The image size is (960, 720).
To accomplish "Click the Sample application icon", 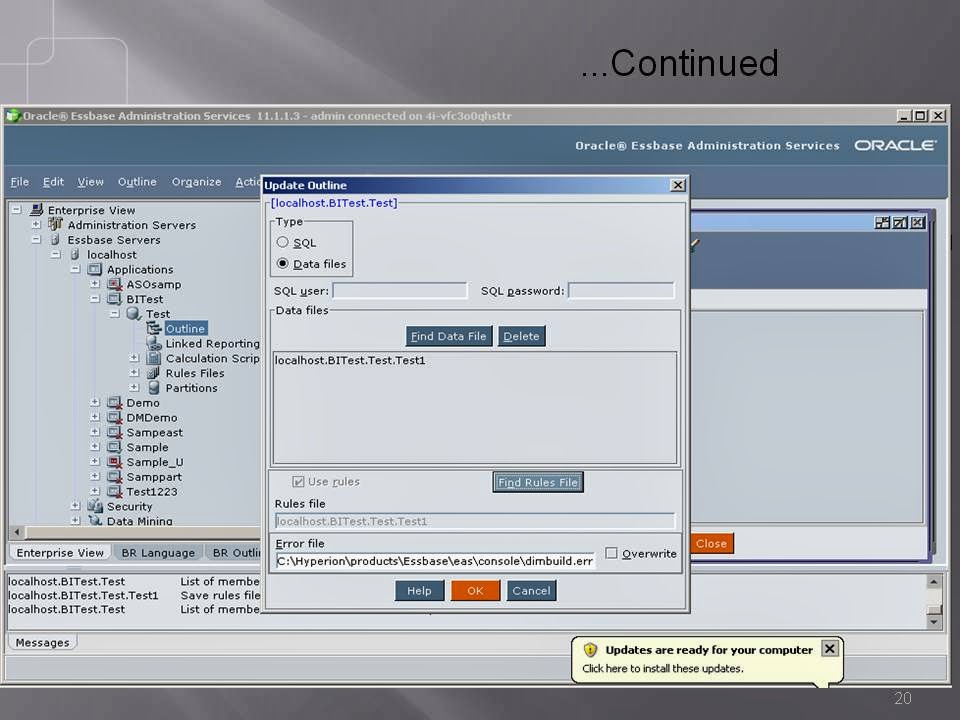I will 114,447.
